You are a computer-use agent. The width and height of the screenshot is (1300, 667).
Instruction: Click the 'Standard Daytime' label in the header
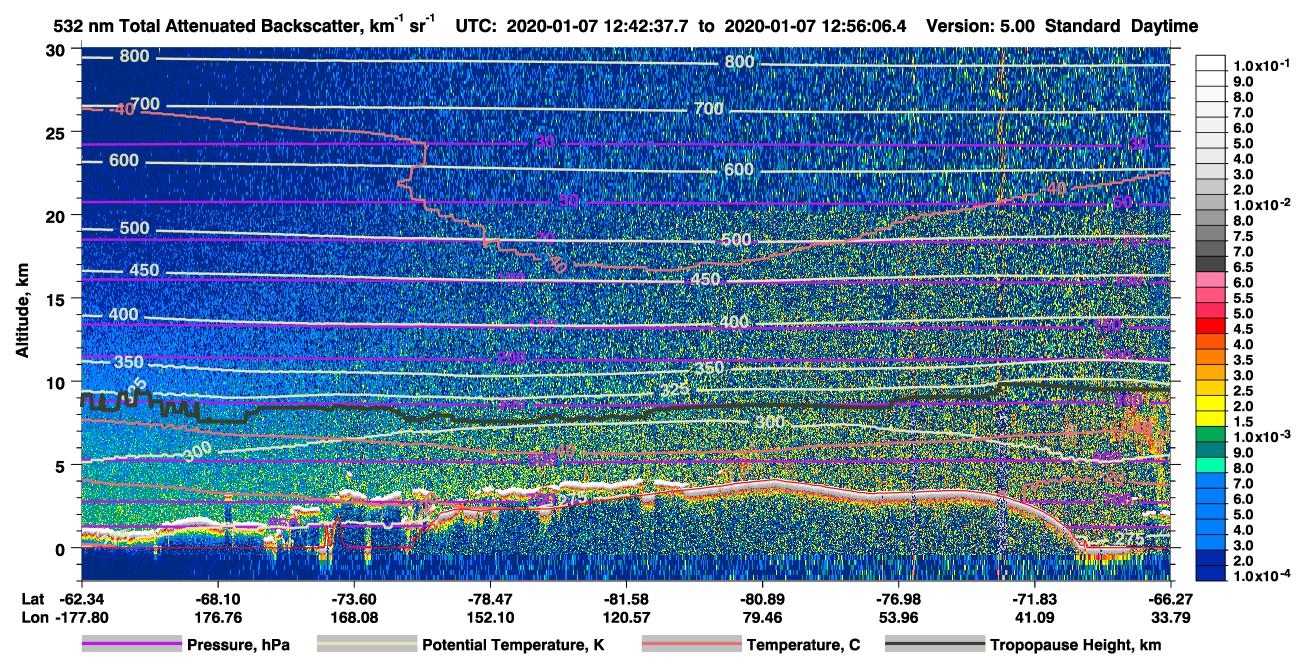(1121, 27)
